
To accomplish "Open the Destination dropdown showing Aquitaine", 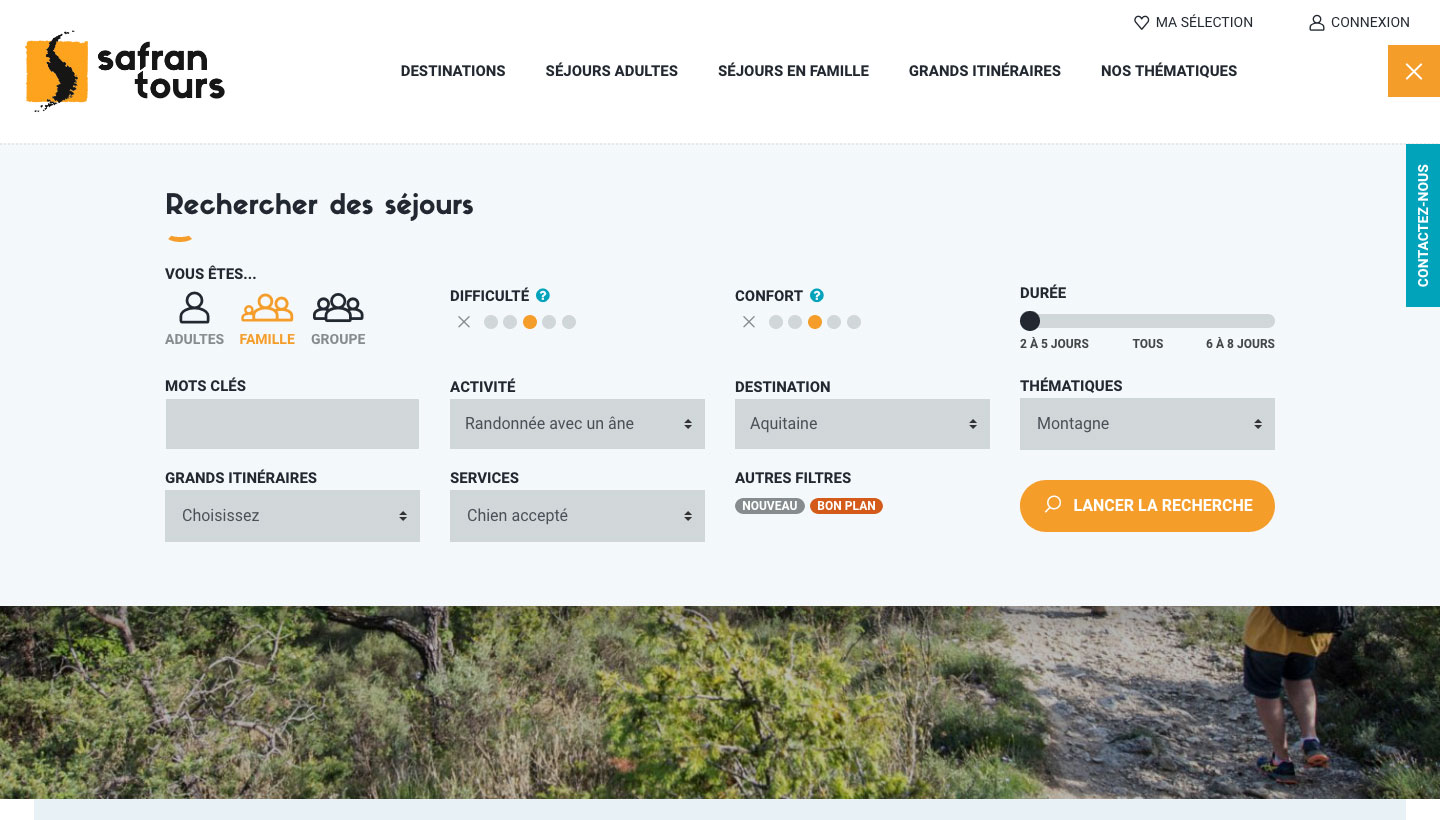I will [x=862, y=423].
